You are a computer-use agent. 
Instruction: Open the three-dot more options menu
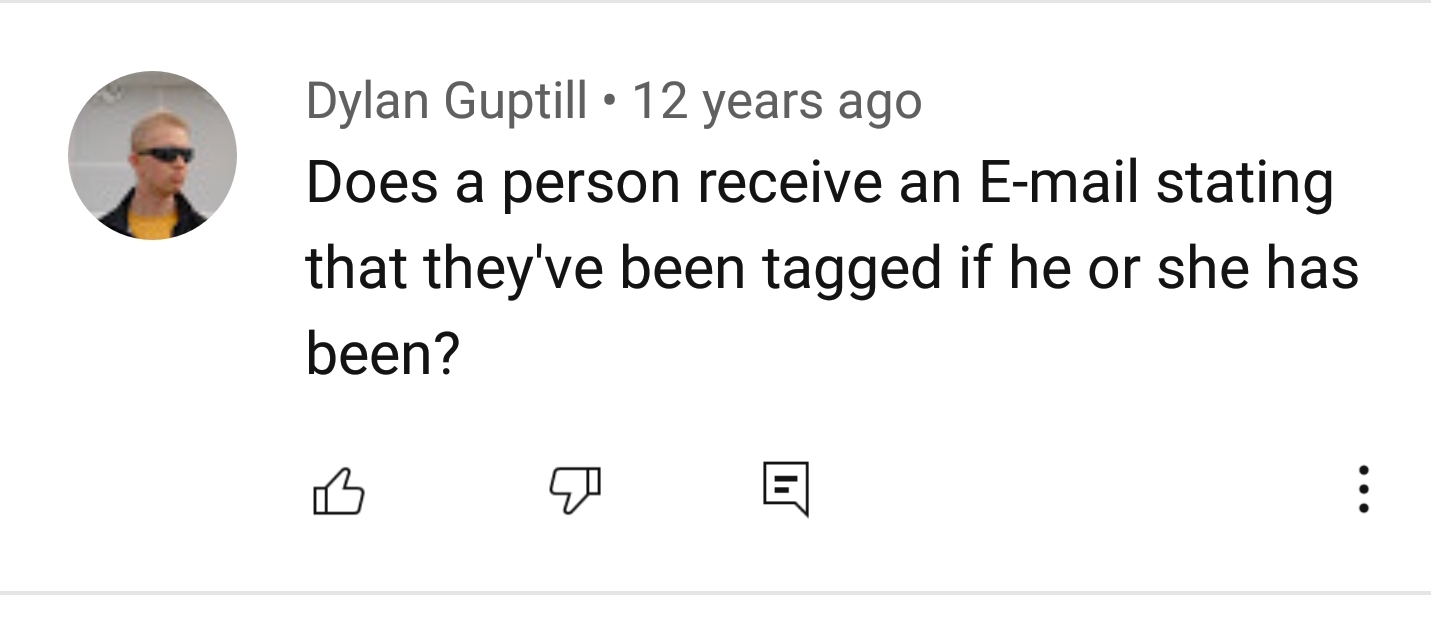(x=1363, y=489)
